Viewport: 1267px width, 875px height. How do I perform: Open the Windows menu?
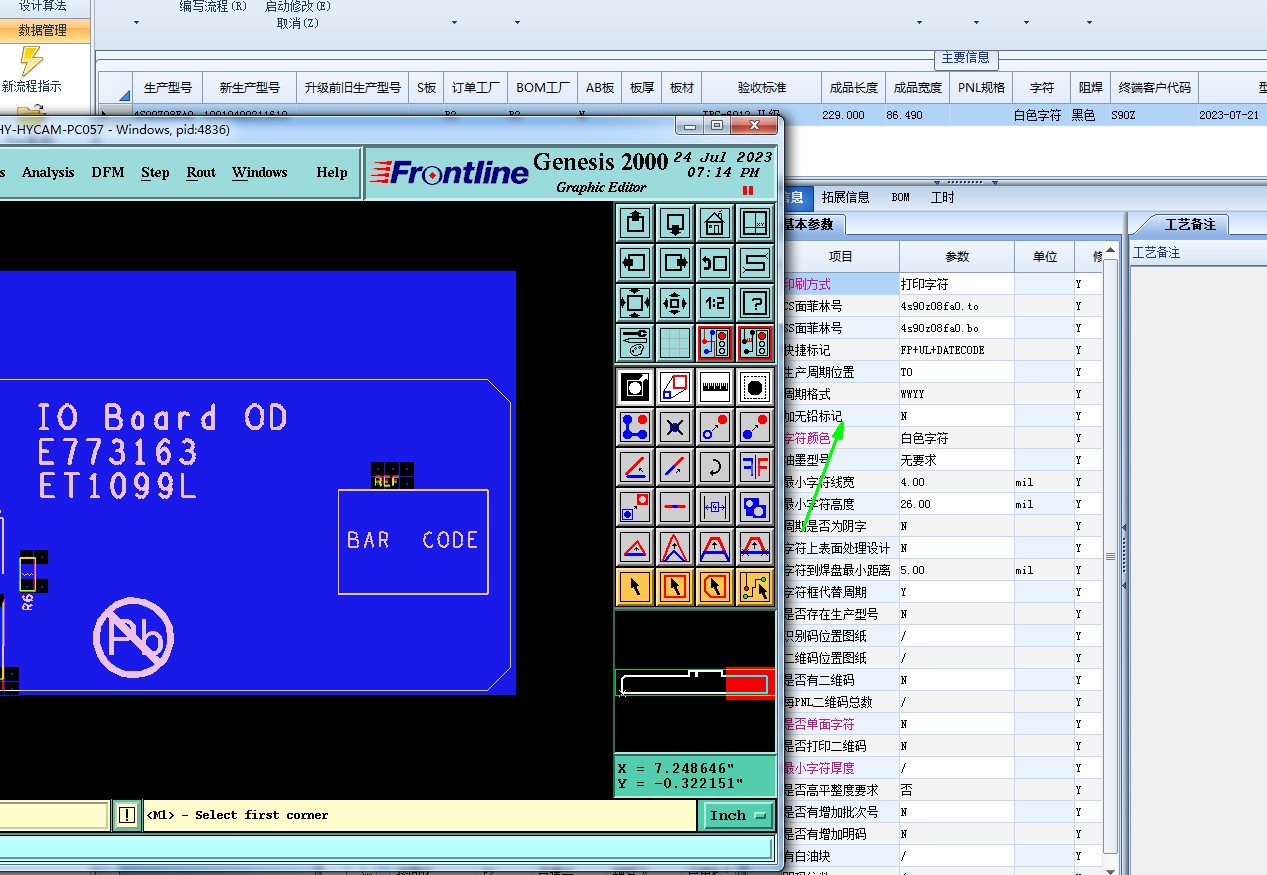pyautogui.click(x=260, y=172)
